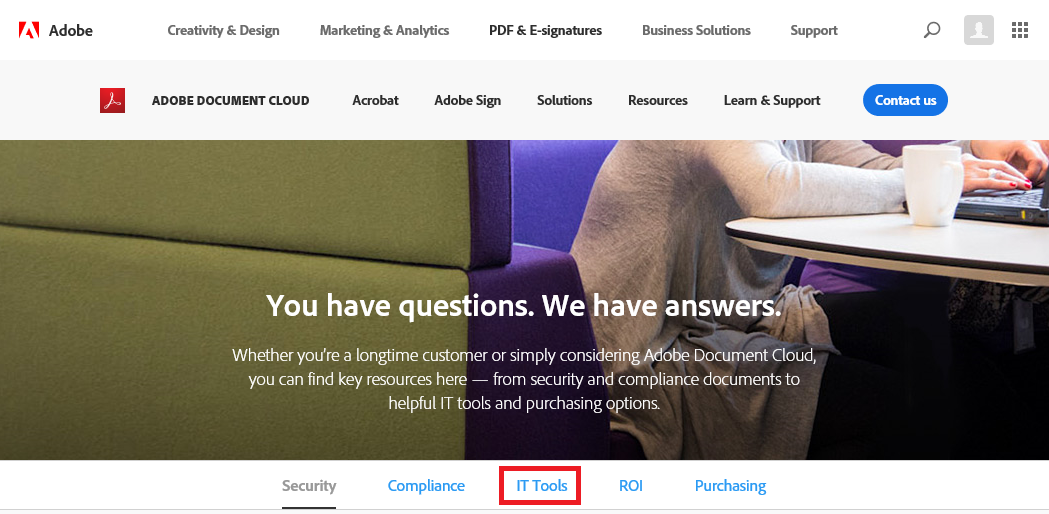Click the red Acrobat PDF icon
This screenshot has width=1049, height=514.
click(112, 100)
